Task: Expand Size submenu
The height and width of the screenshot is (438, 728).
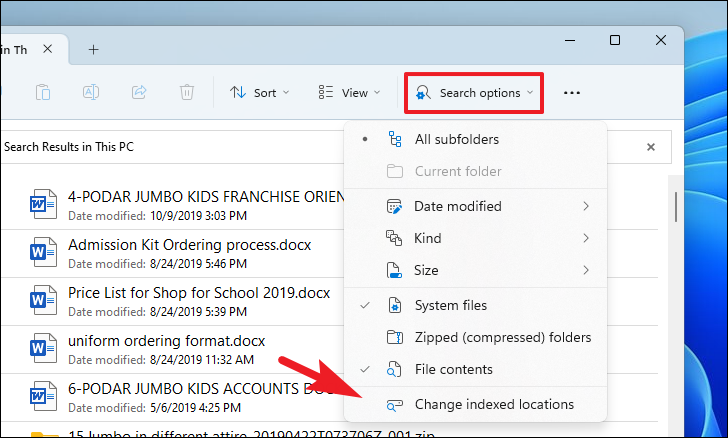Action: coord(475,270)
